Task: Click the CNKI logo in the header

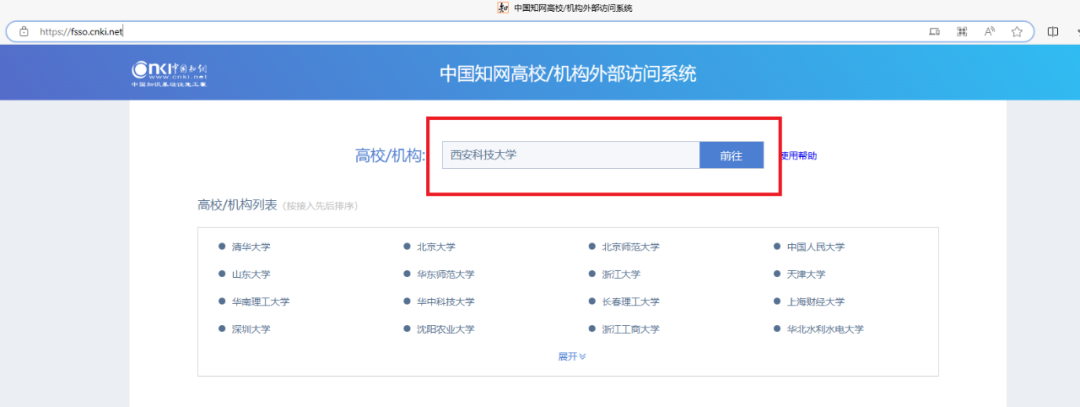Action: point(169,73)
